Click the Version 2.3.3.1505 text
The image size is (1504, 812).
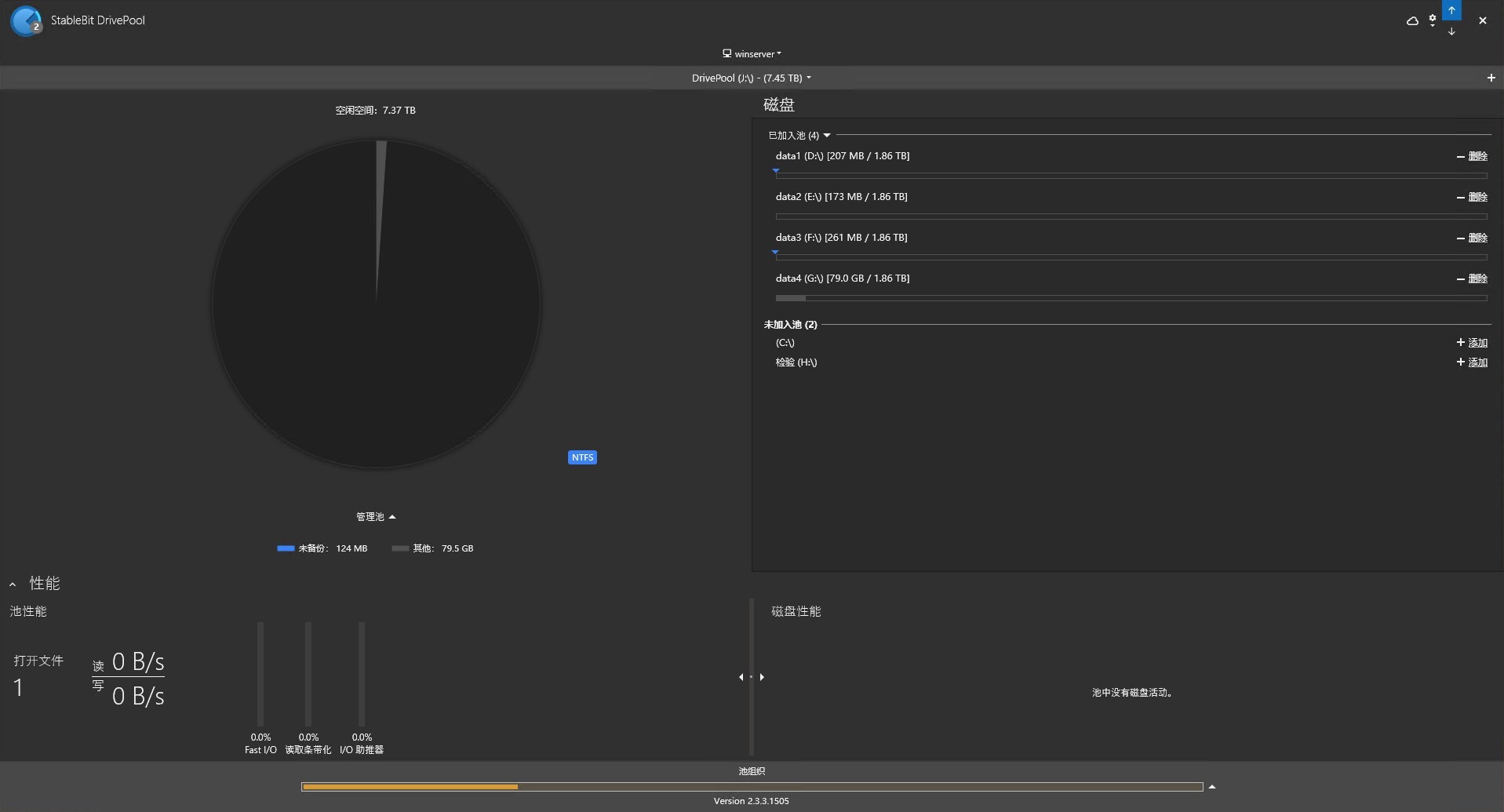point(752,801)
